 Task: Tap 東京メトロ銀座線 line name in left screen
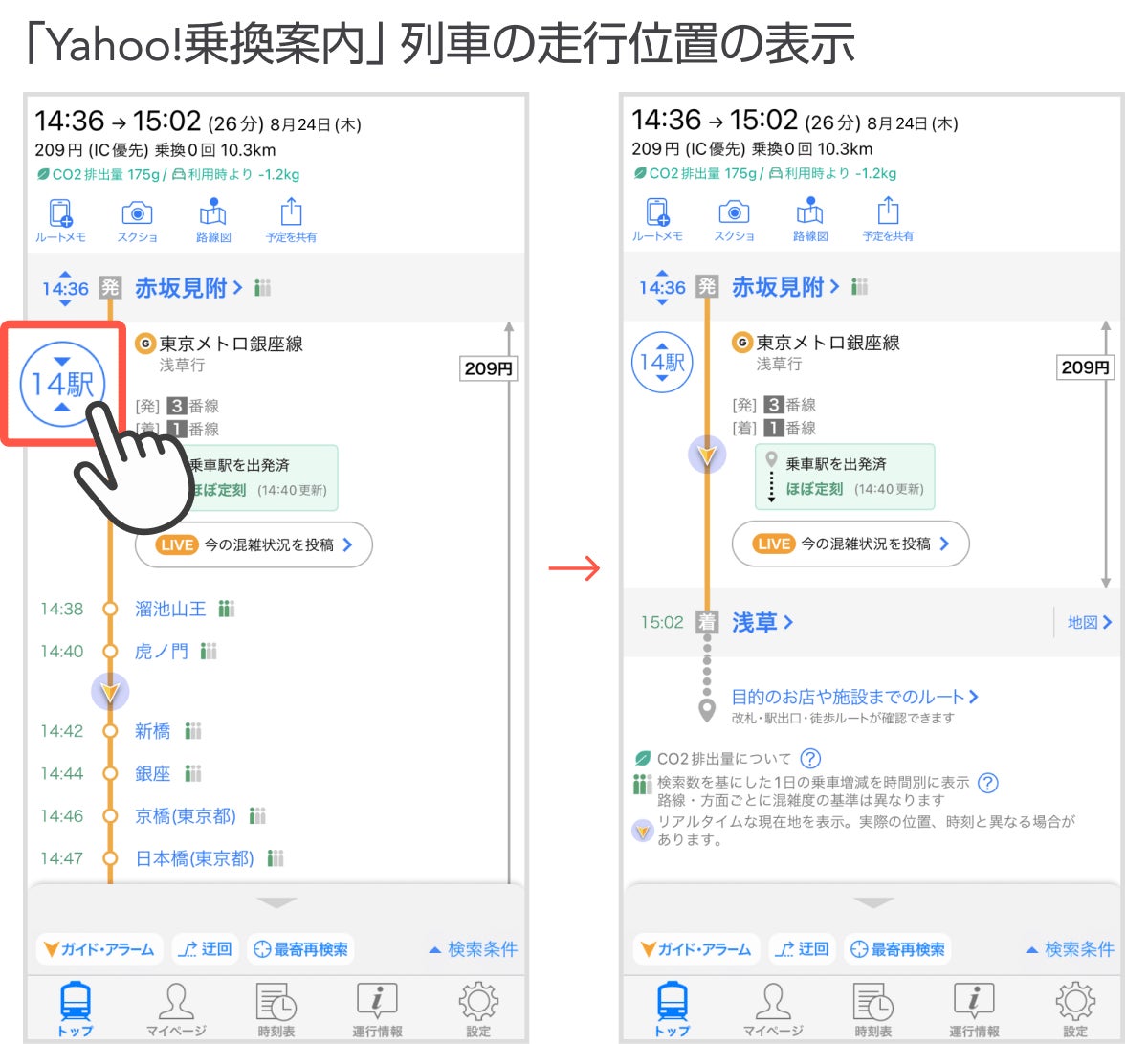(x=231, y=344)
